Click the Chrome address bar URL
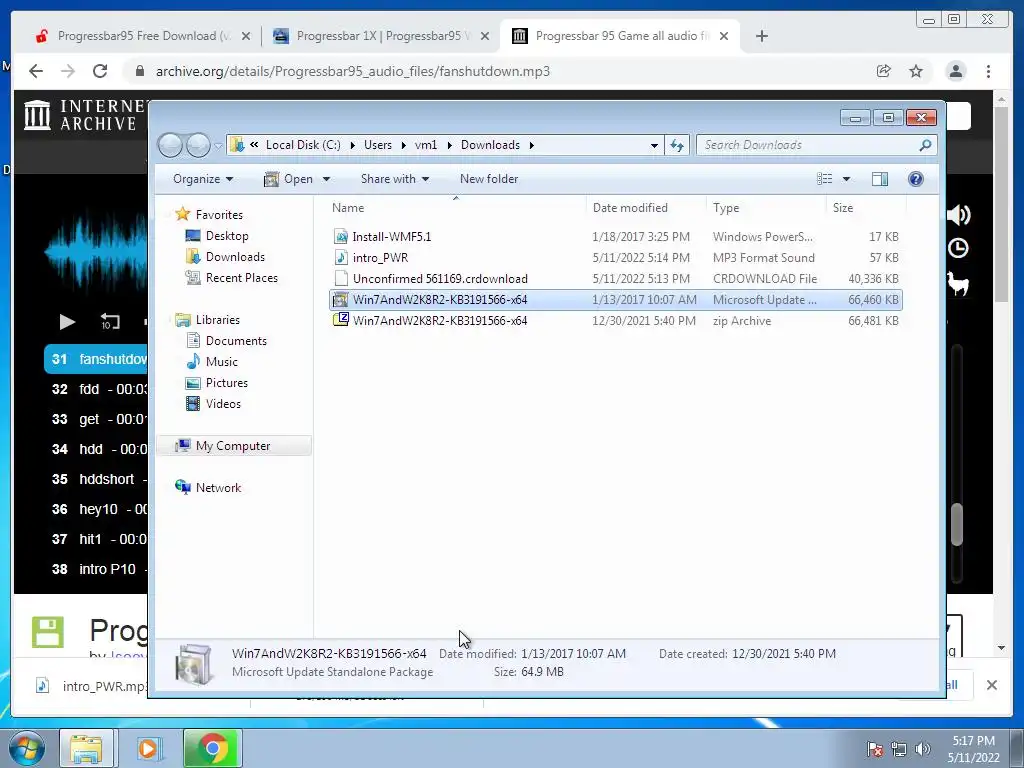The image size is (1024, 768). click(x=353, y=71)
